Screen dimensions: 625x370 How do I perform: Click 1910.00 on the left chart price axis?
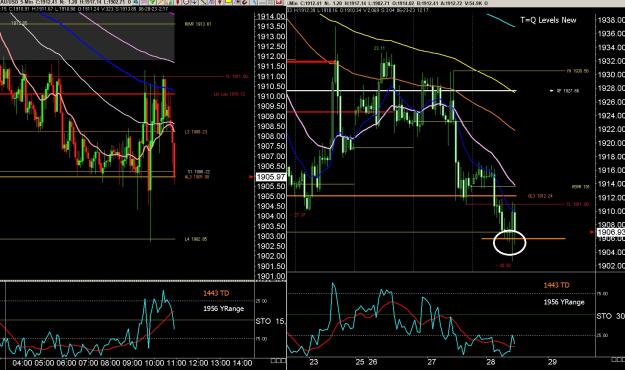(271, 96)
